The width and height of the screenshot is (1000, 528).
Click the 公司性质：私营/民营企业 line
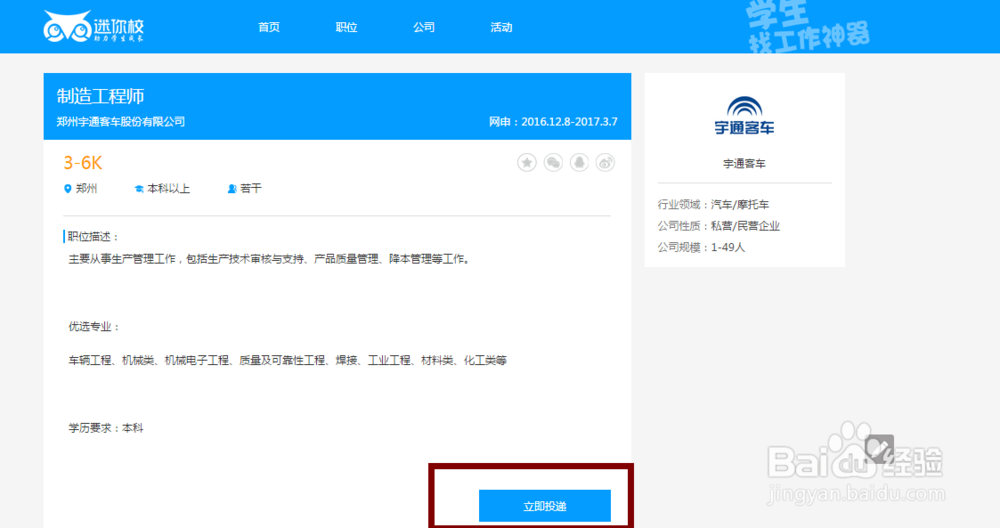(x=719, y=226)
